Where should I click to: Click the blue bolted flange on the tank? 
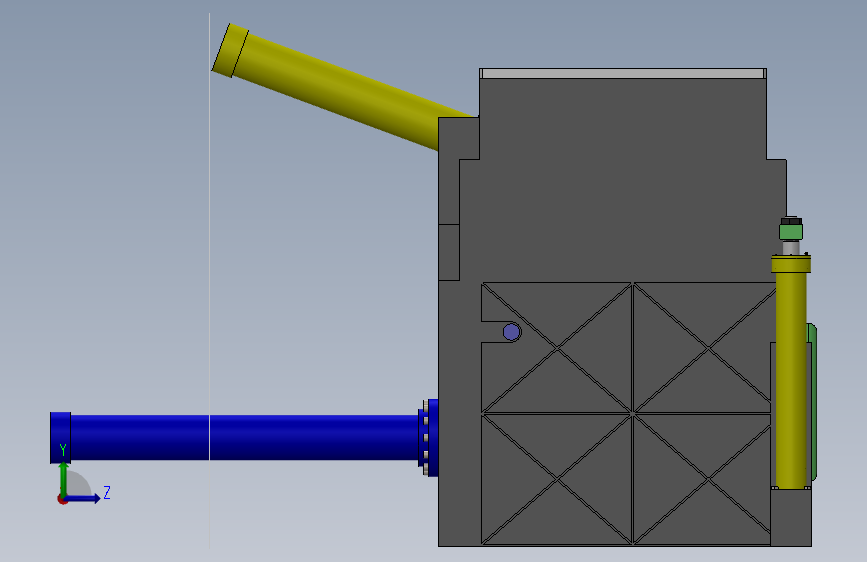[429, 438]
